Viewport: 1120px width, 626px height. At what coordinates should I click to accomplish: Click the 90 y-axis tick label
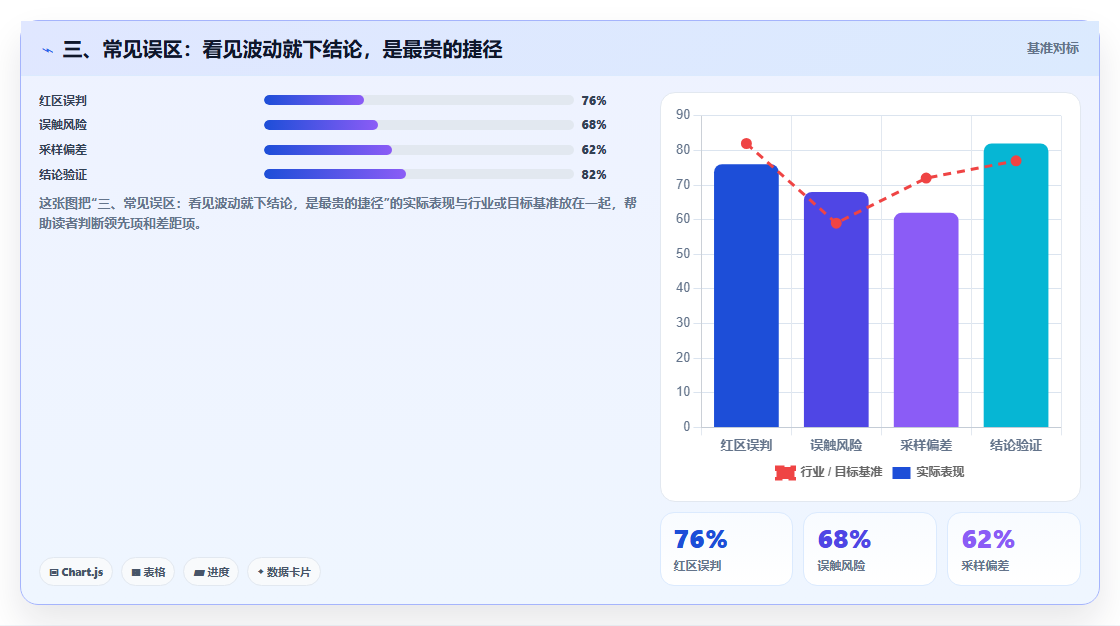(x=683, y=115)
